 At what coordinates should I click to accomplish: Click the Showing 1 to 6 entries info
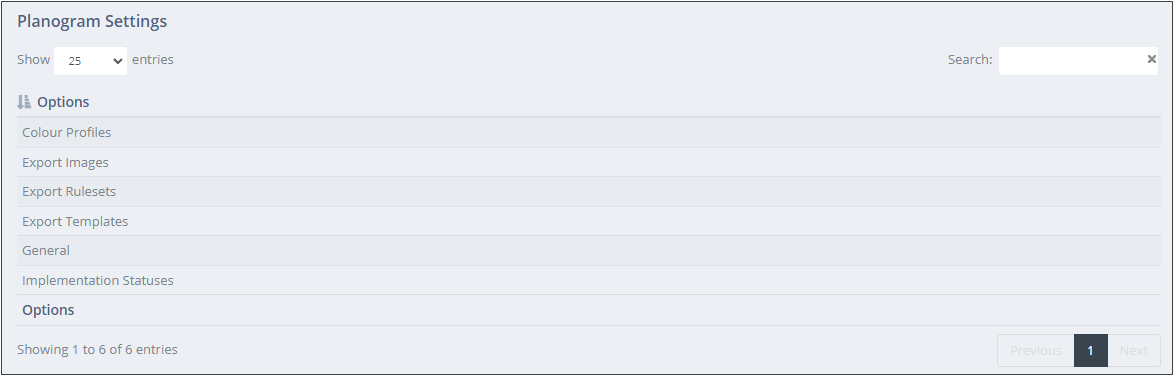point(97,349)
